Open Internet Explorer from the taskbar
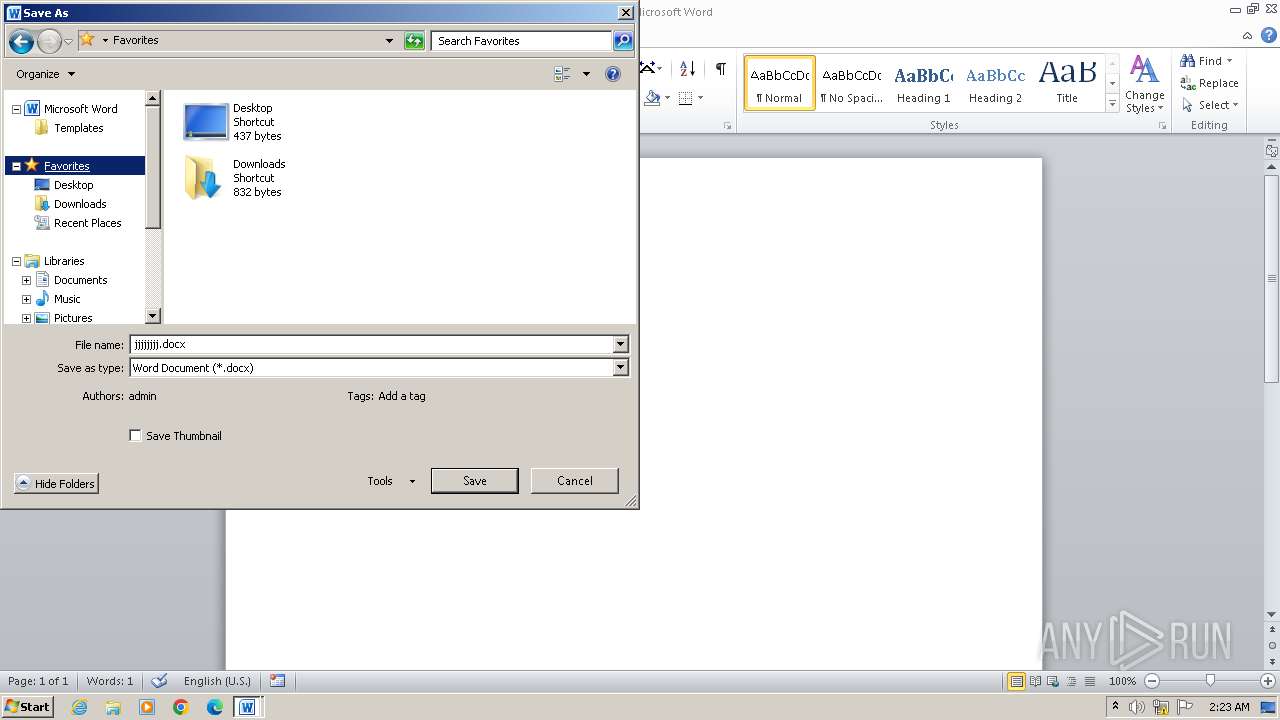The width and height of the screenshot is (1280, 720). click(79, 707)
